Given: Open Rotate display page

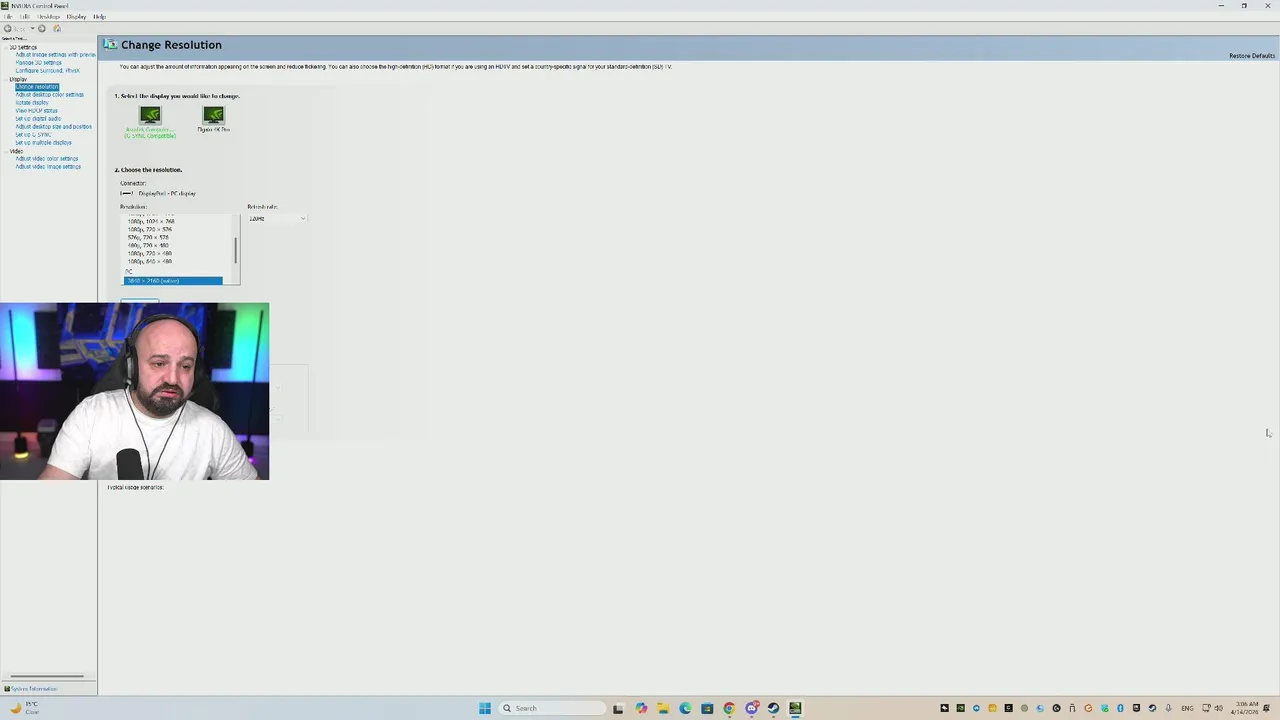Looking at the screenshot, I should tap(31, 103).
